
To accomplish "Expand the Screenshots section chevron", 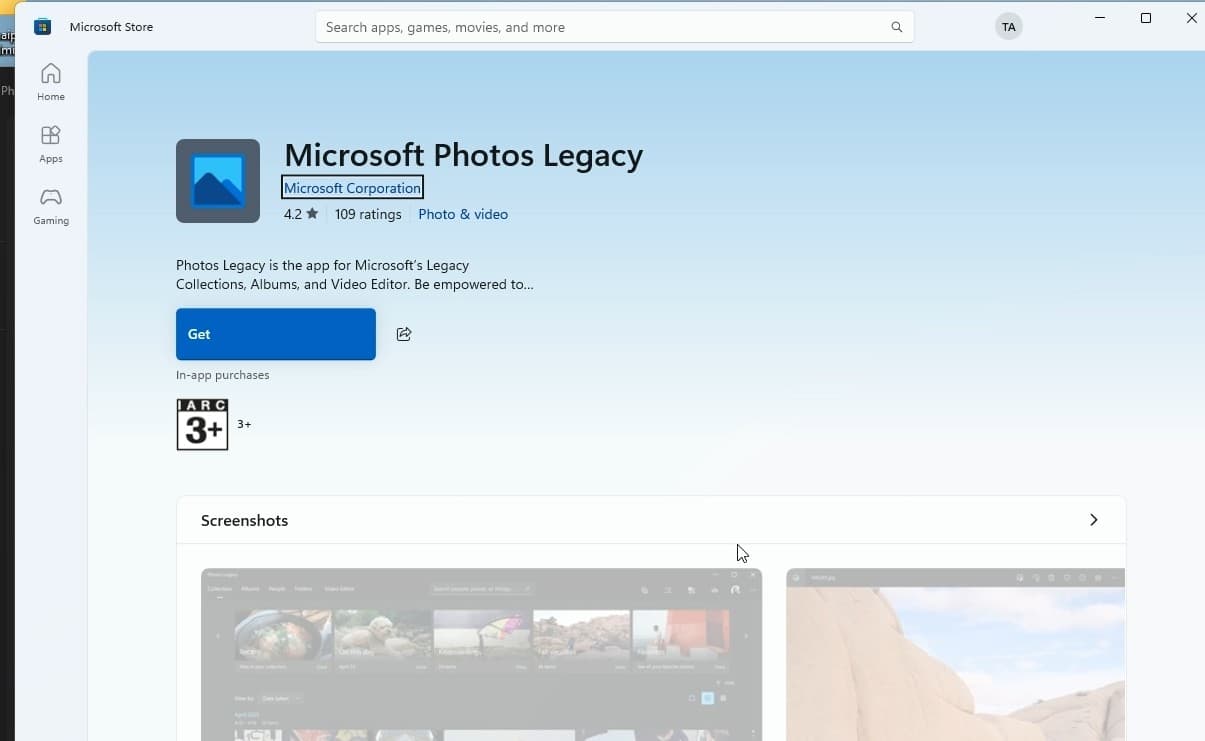I will [1093, 520].
